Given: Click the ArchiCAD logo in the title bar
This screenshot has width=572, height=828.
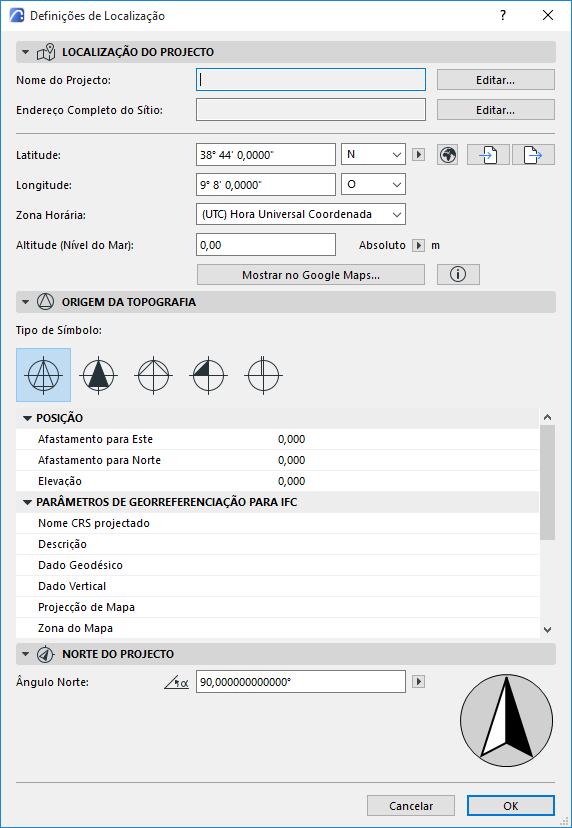Looking at the screenshot, I should click(x=17, y=16).
